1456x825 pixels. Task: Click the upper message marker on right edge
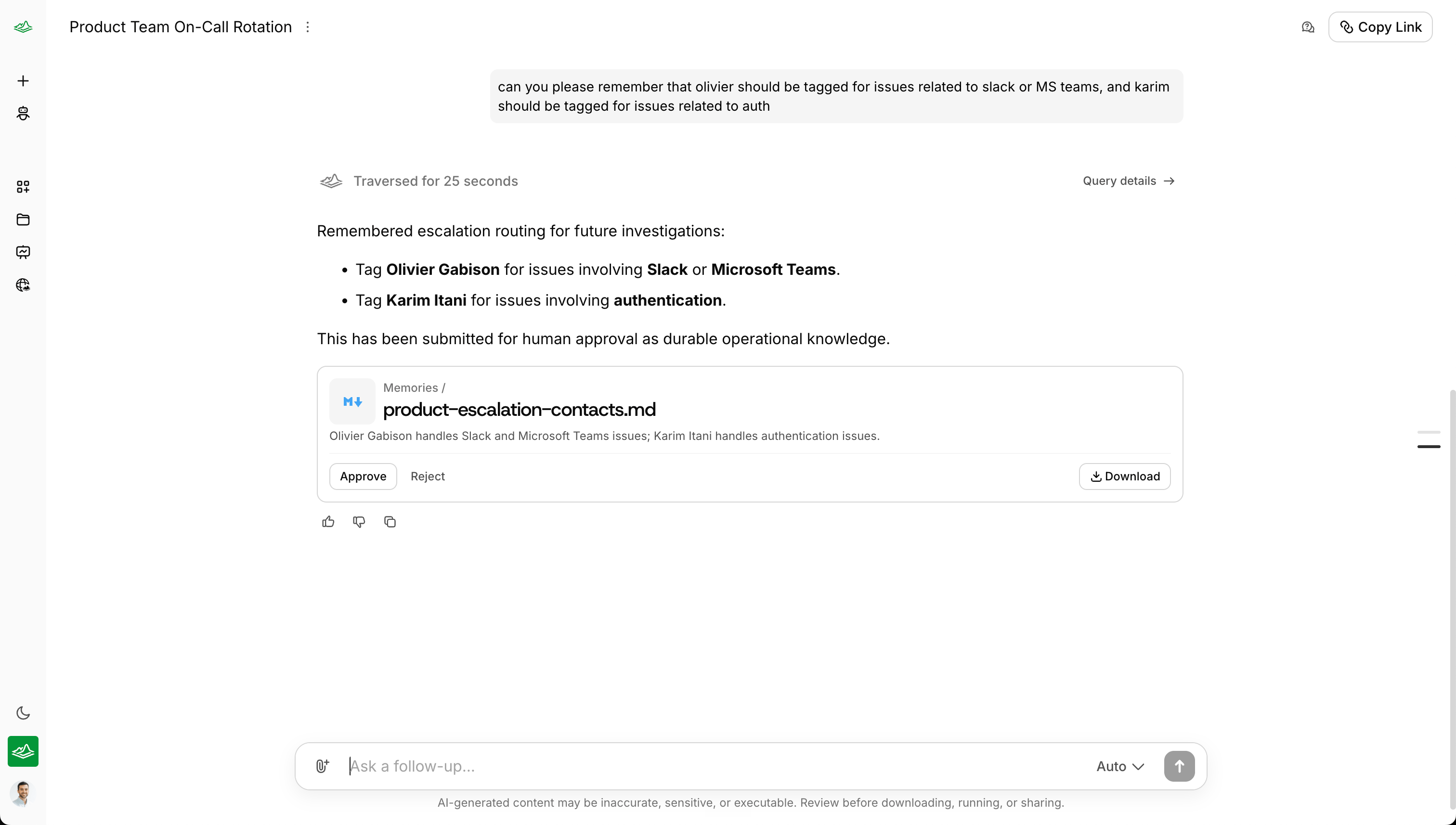coord(1428,432)
